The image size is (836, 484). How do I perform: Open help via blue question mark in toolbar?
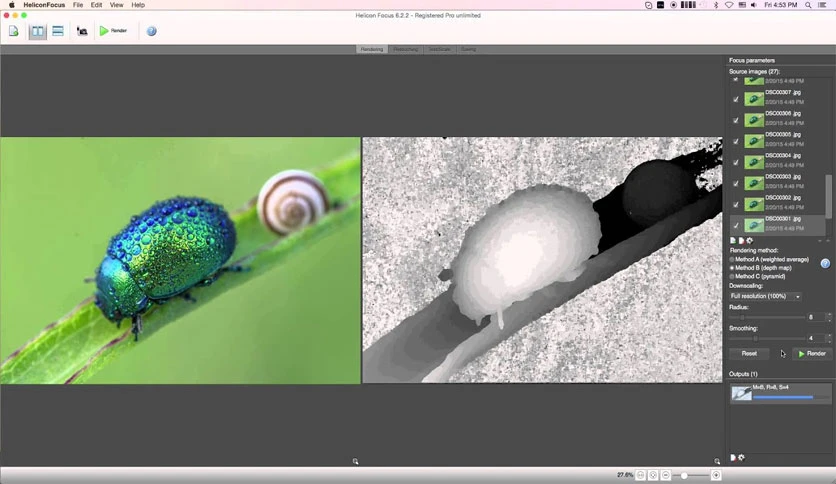(x=151, y=31)
